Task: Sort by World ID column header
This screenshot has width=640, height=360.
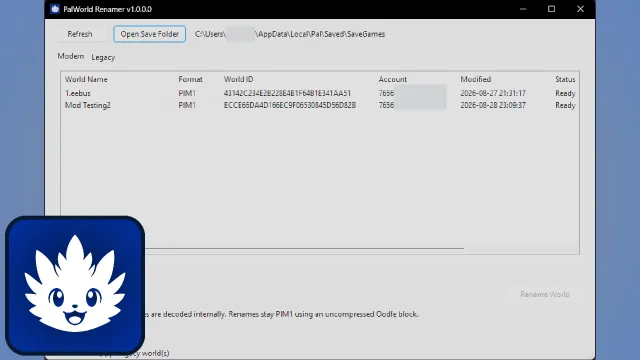Action: pos(238,79)
